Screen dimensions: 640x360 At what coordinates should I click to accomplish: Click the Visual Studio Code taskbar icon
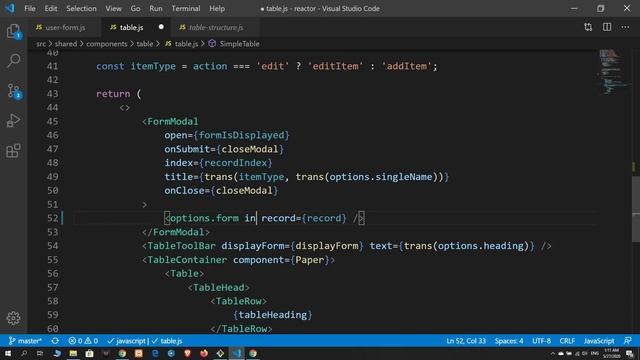[x=237, y=353]
